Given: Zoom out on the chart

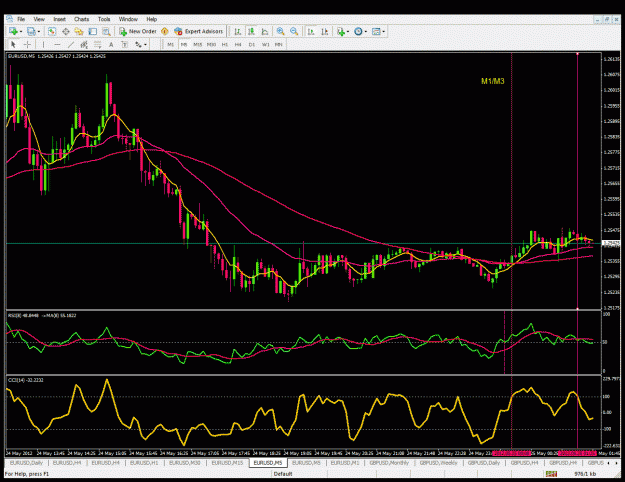Looking at the screenshot, I should click(294, 31).
